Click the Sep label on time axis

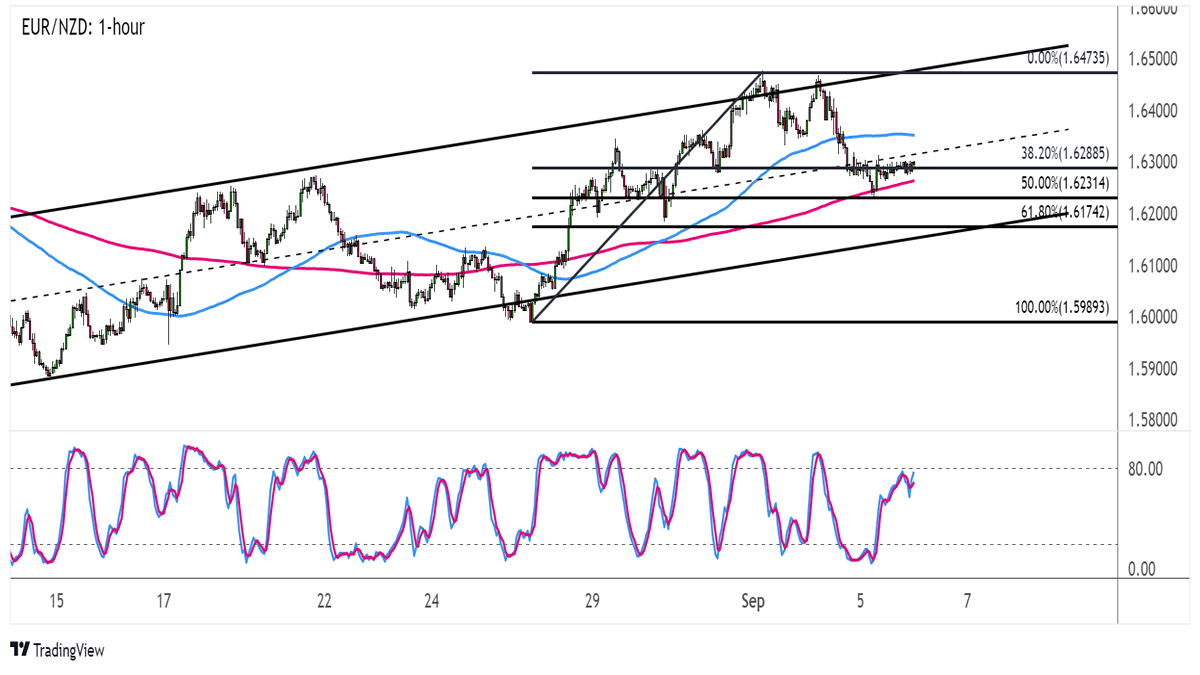(753, 601)
